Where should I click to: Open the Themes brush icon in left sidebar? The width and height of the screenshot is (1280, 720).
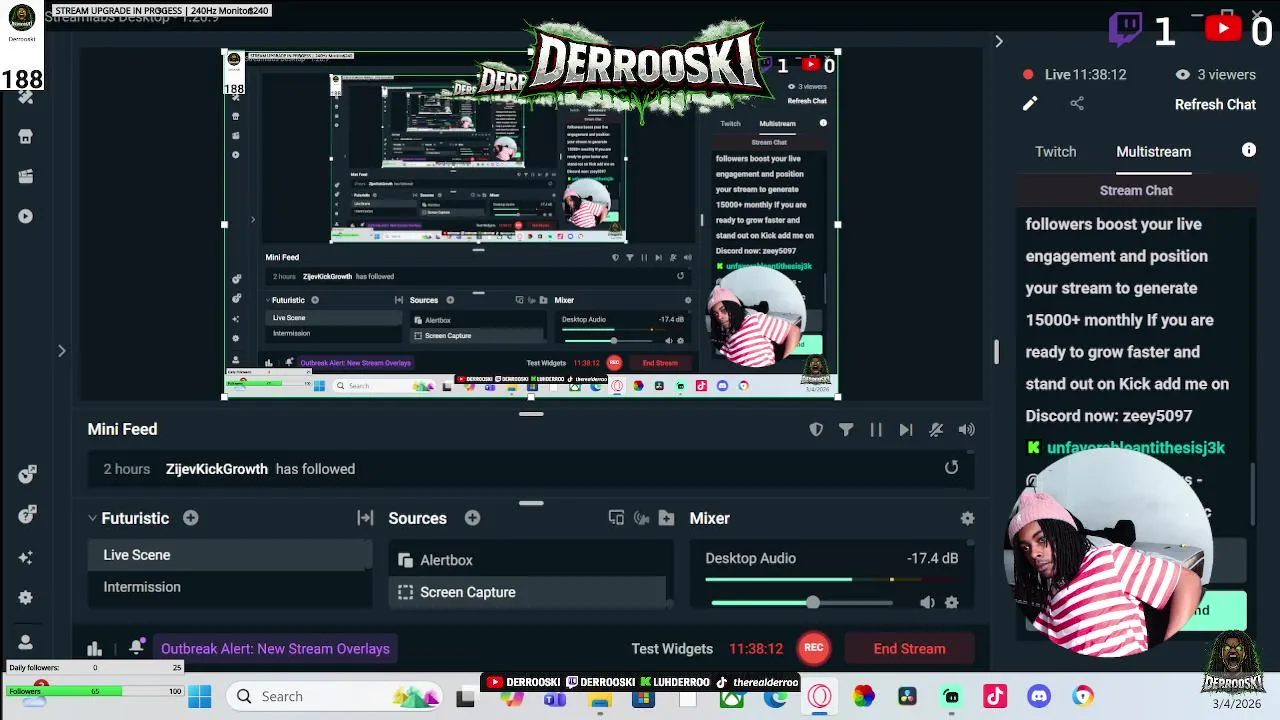26,97
